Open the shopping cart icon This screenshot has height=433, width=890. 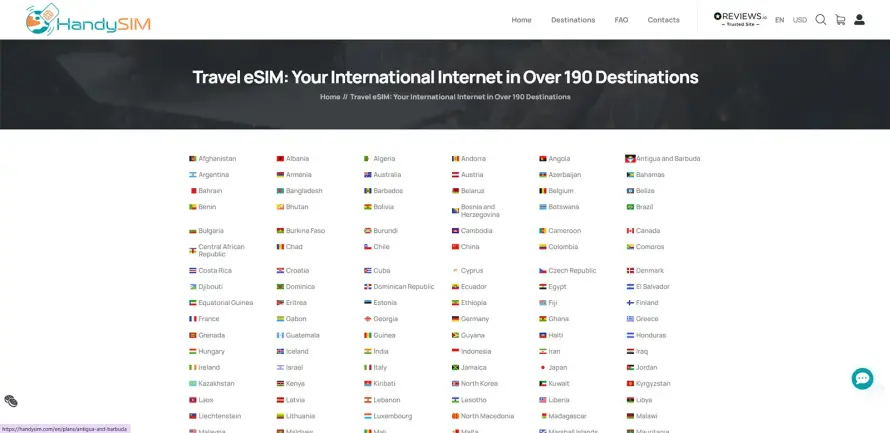pyautogui.click(x=840, y=20)
